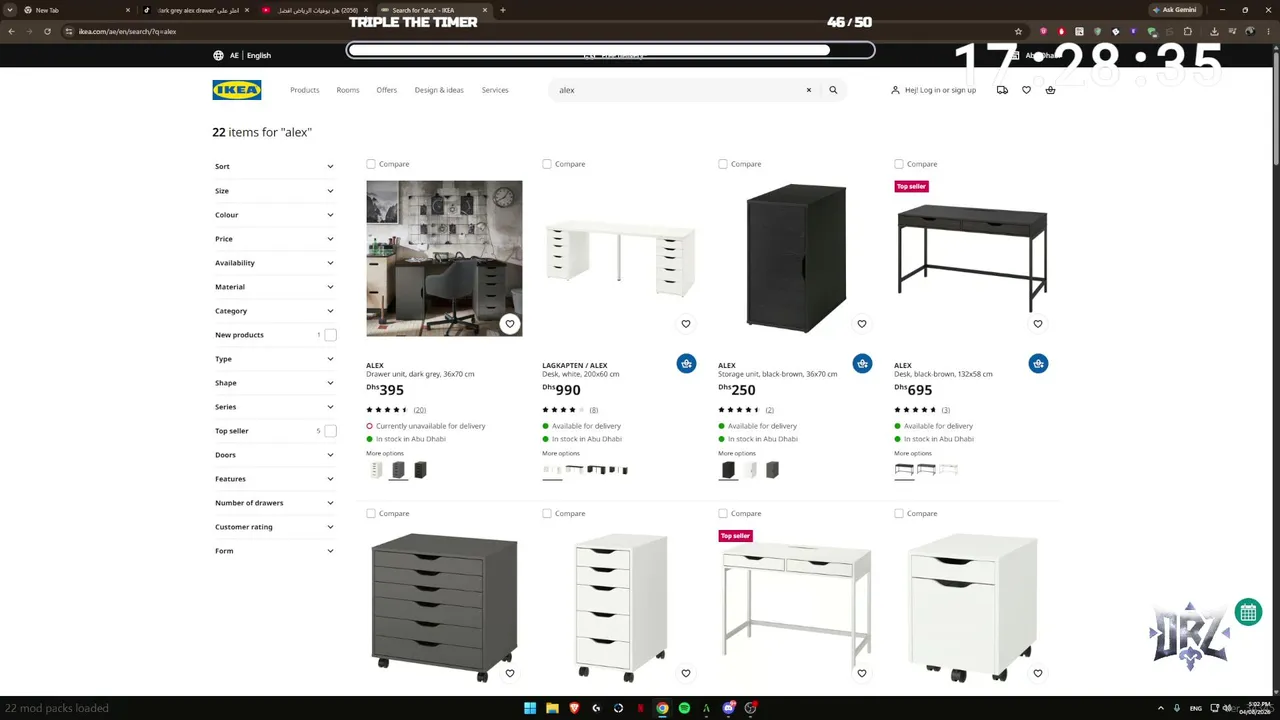The width and height of the screenshot is (1280, 720).
Task: Tick Compare for ALEX black-brown storage unit
Action: point(723,164)
